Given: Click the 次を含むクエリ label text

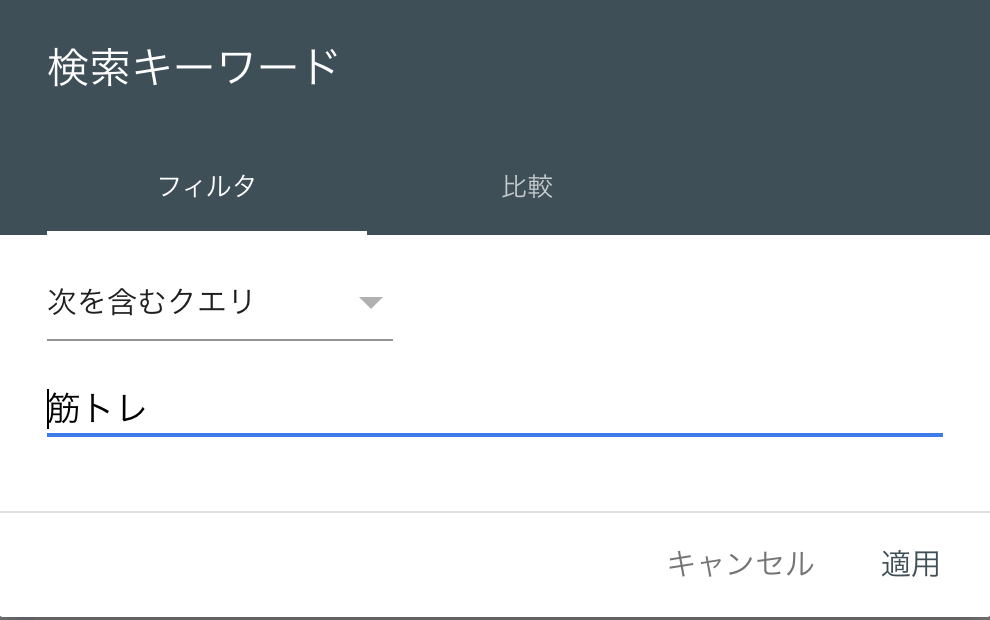Looking at the screenshot, I should [x=150, y=302].
